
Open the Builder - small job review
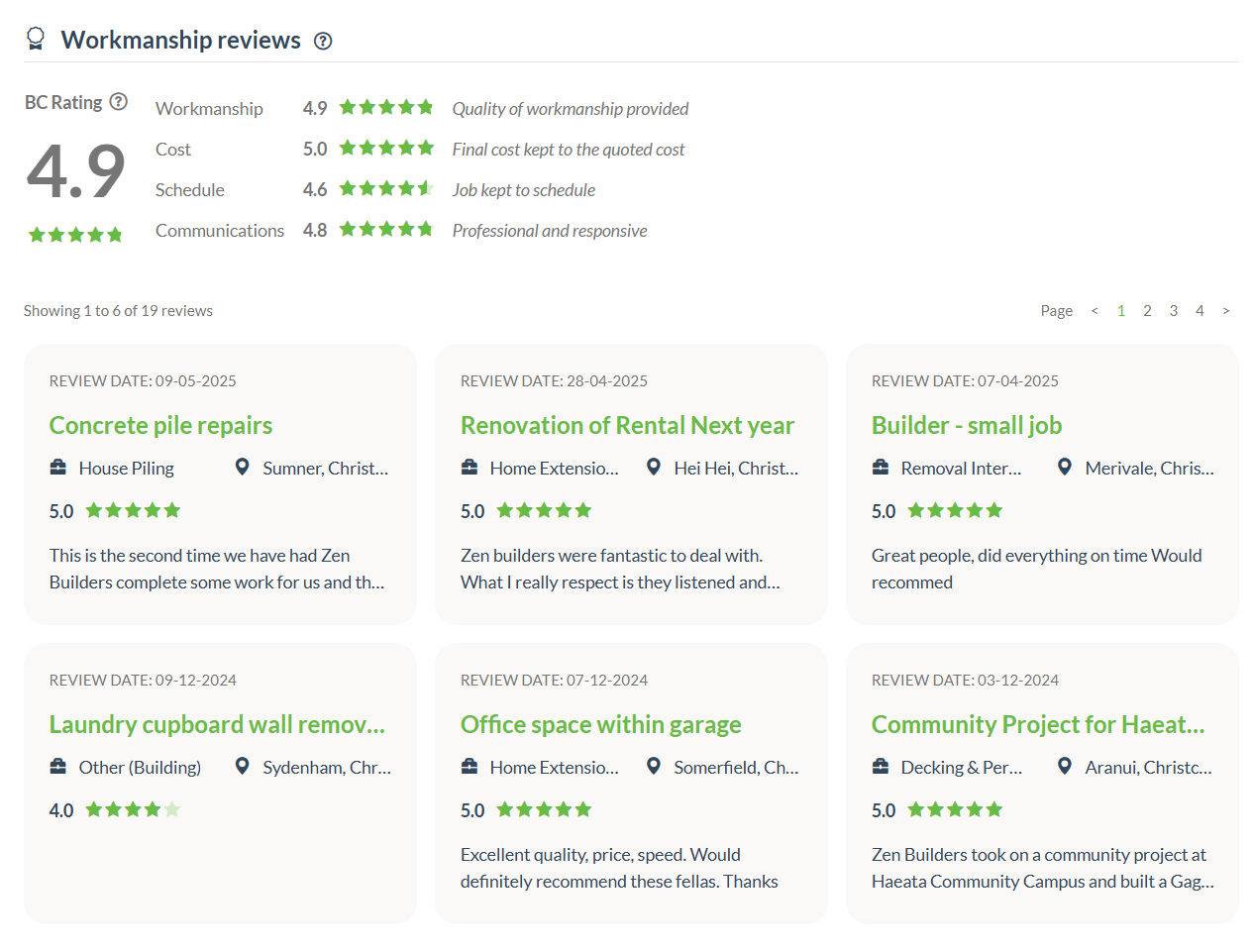coord(966,425)
